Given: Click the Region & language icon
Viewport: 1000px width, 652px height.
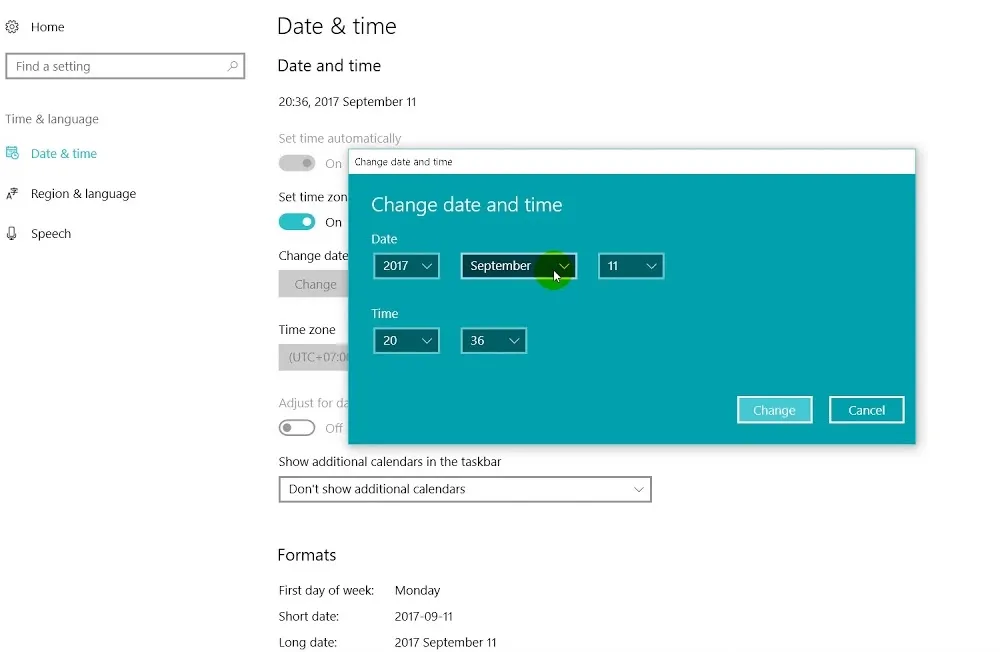Looking at the screenshot, I should (x=13, y=193).
